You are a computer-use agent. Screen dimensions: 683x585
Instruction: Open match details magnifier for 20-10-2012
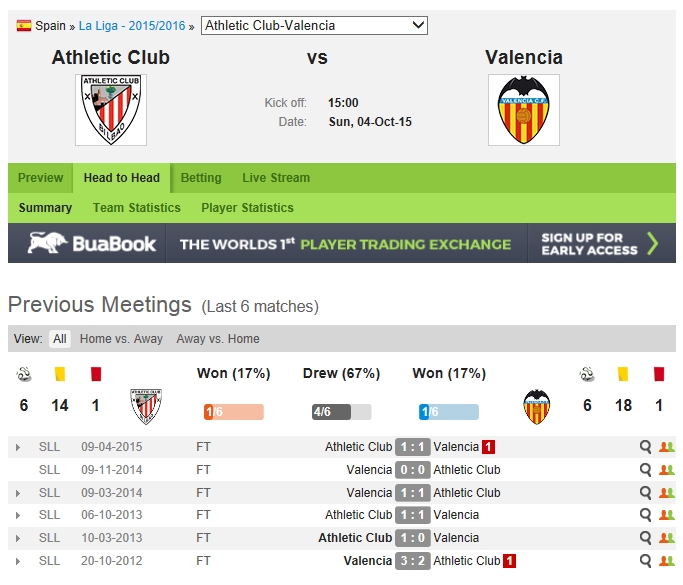(646, 561)
